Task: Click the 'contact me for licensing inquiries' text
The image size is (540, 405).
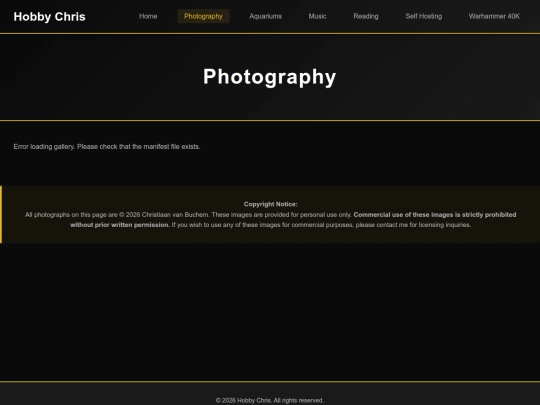Action: point(423,225)
